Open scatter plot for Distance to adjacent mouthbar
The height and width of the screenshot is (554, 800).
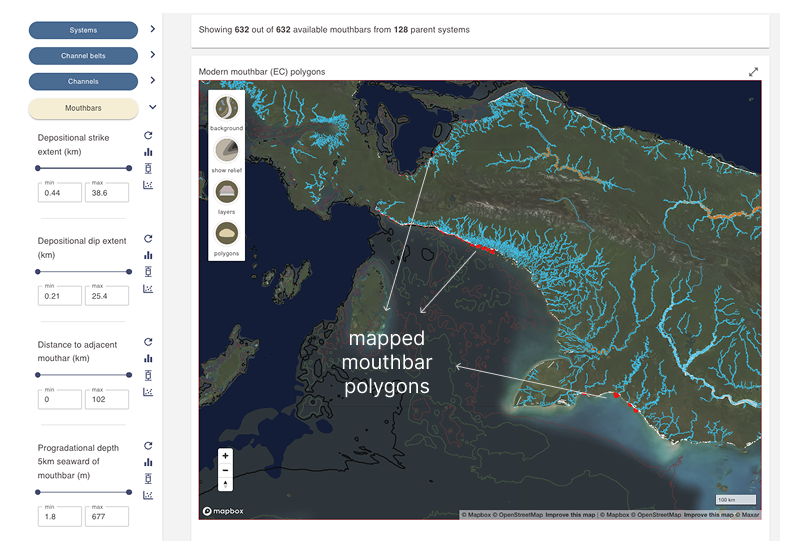pos(148,392)
